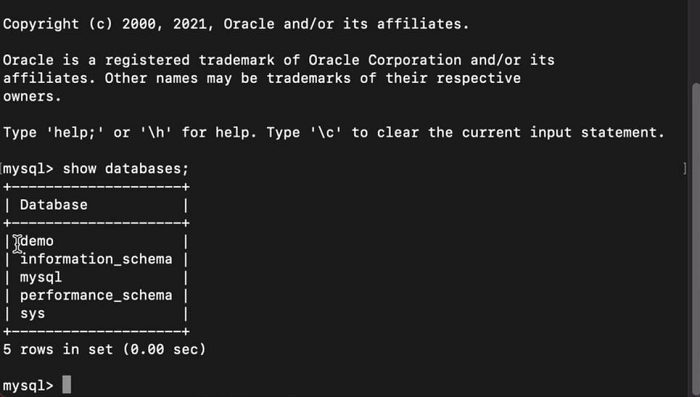
Task: Click the bottom 'mysql>' prompt text
Action: click(28, 385)
